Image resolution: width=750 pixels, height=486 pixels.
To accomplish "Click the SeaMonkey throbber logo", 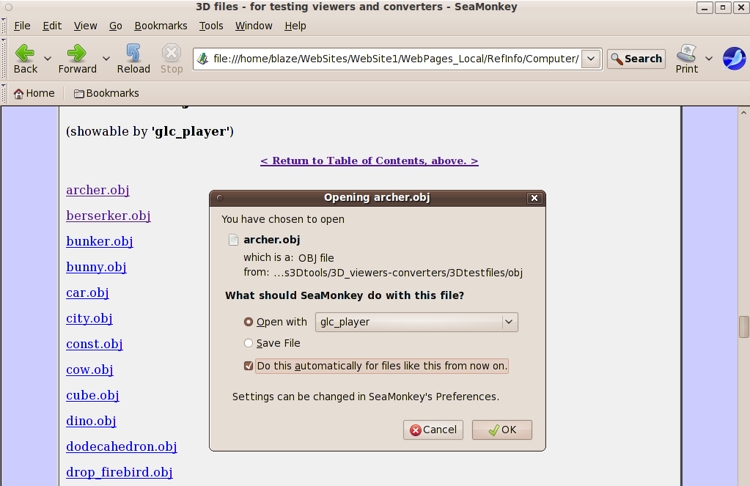I will point(733,58).
